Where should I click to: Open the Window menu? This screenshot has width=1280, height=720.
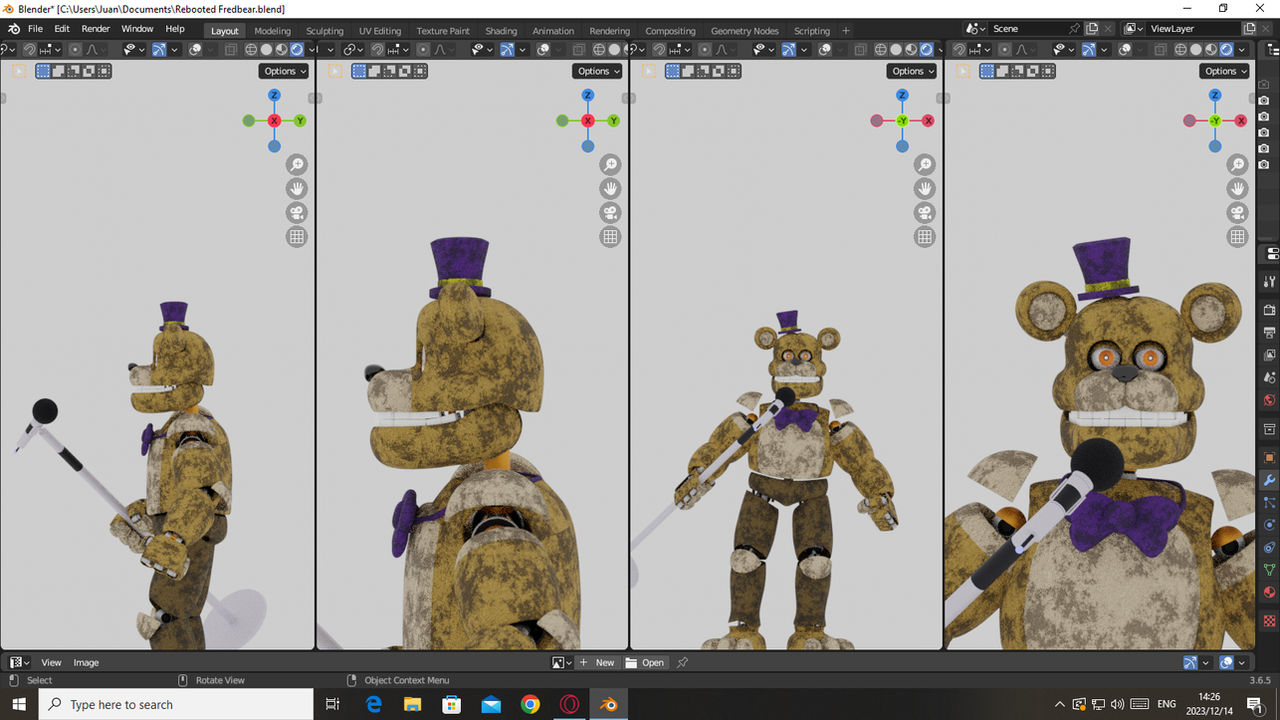pos(137,29)
